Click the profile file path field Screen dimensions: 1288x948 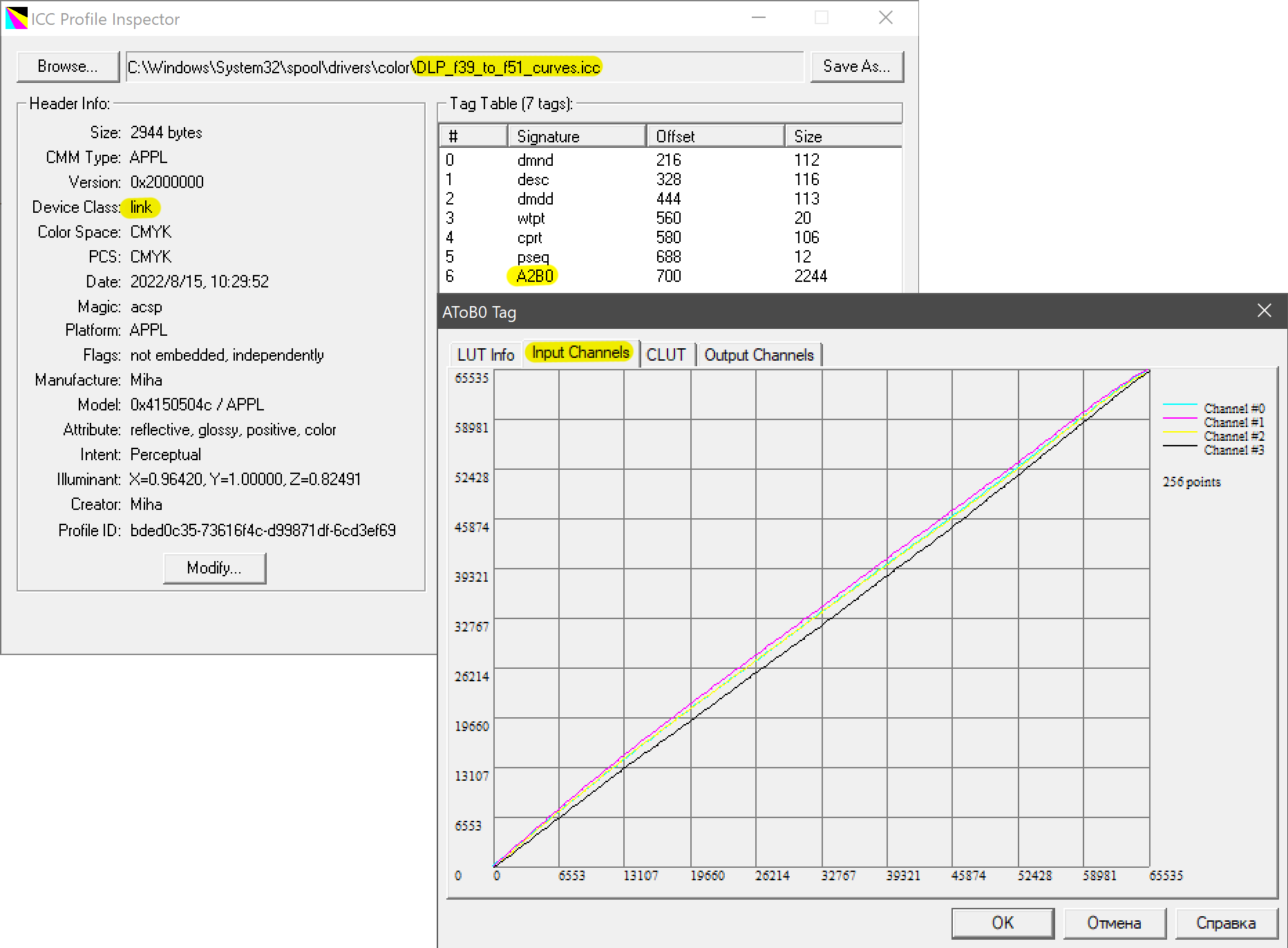463,67
